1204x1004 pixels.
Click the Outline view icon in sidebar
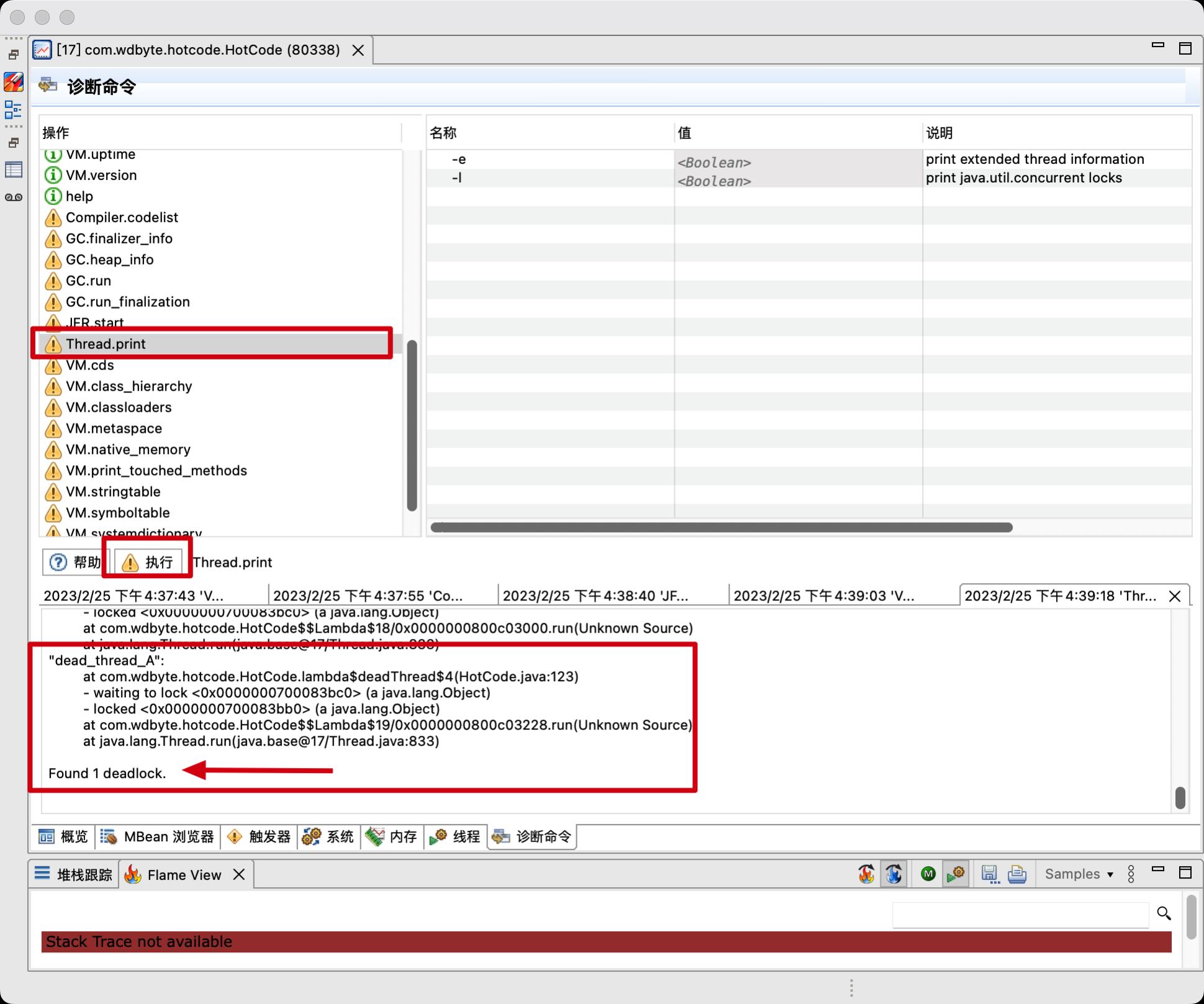[13, 110]
